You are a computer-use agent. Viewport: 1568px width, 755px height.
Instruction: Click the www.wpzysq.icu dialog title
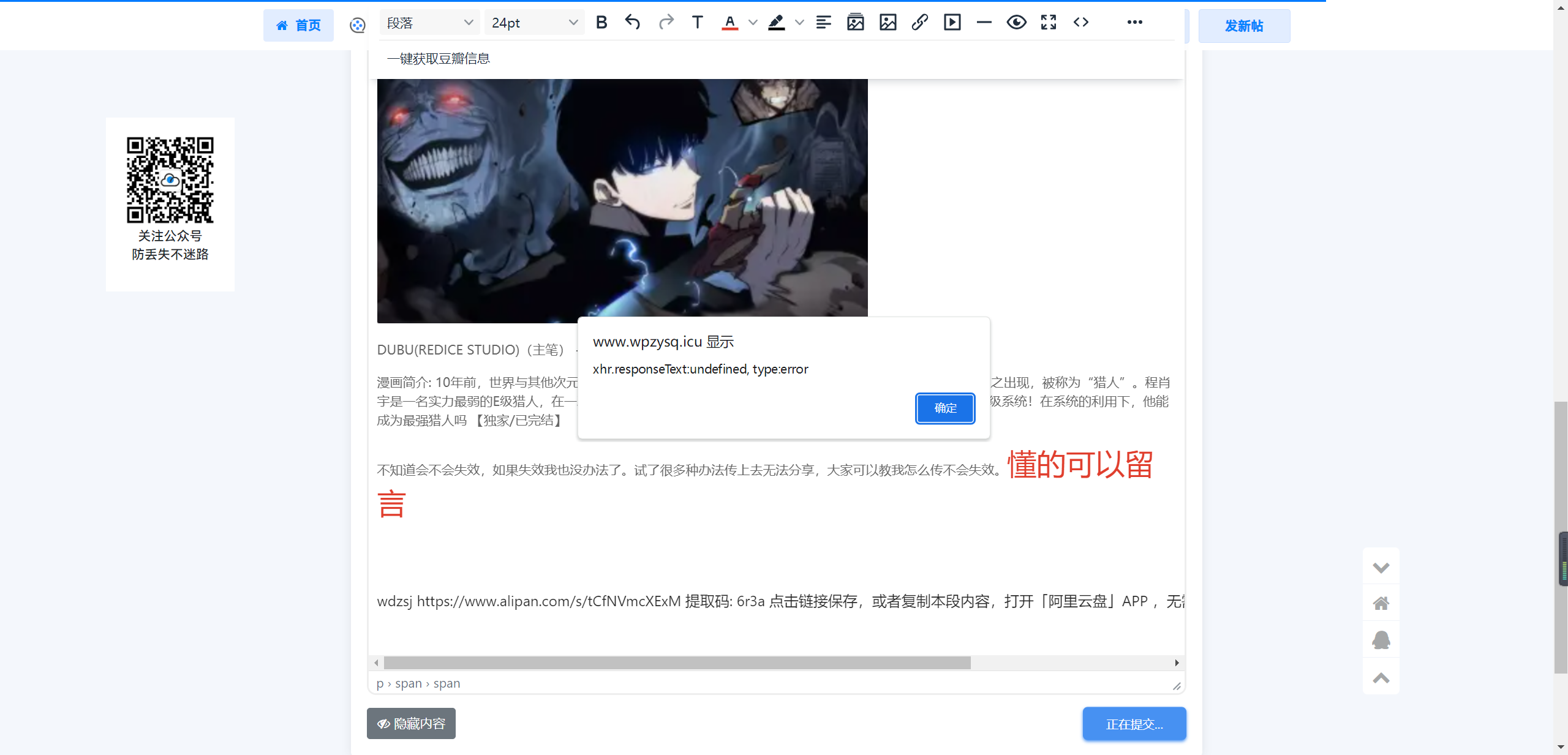coord(663,342)
